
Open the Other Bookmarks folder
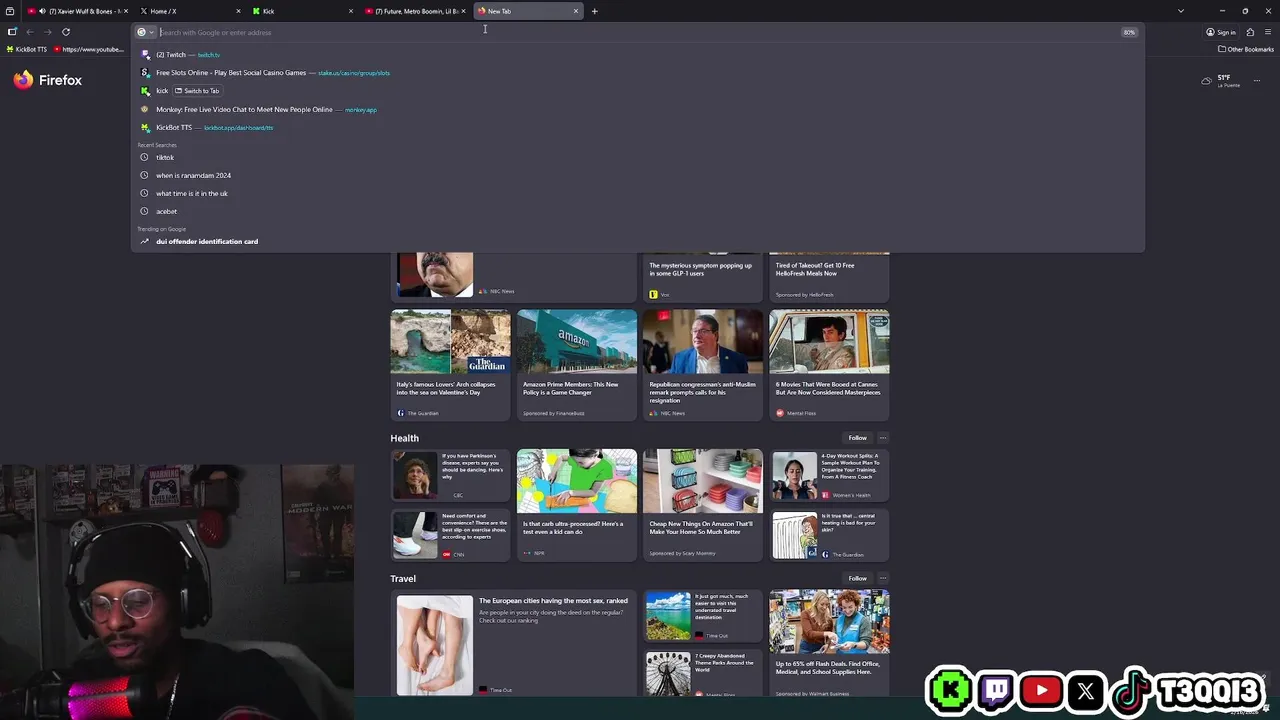tap(1246, 49)
